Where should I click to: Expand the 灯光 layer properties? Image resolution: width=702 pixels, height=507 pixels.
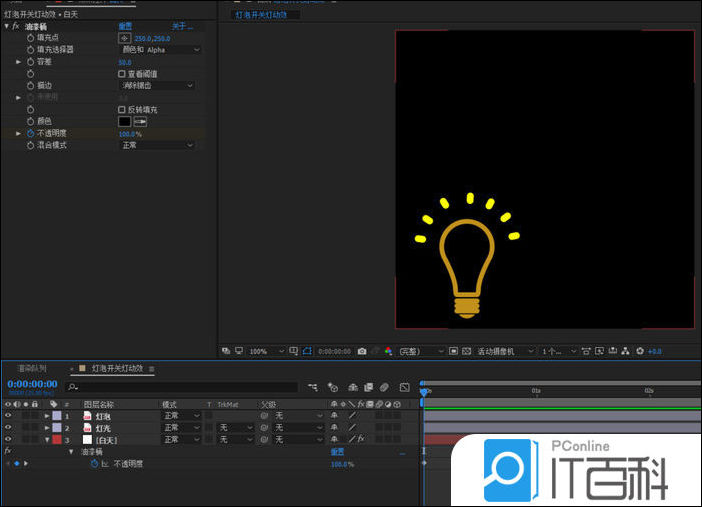47,427
